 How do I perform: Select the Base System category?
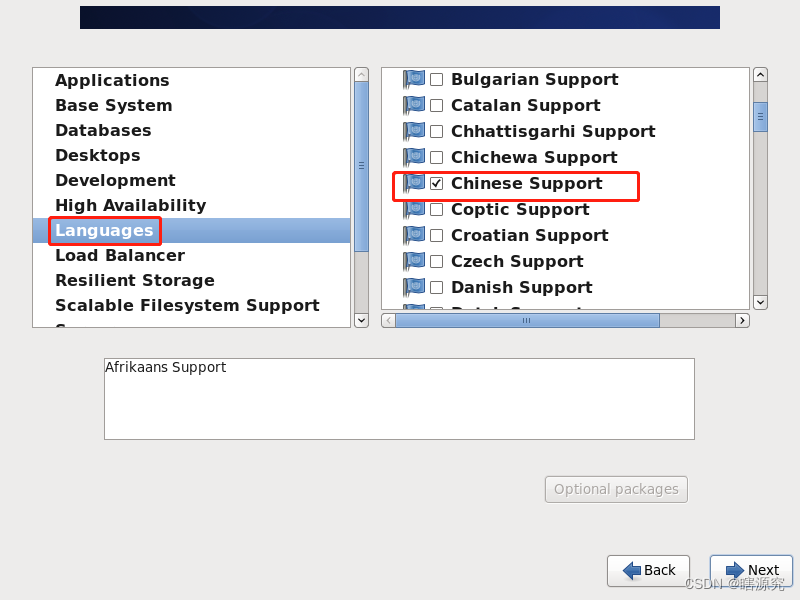point(113,105)
